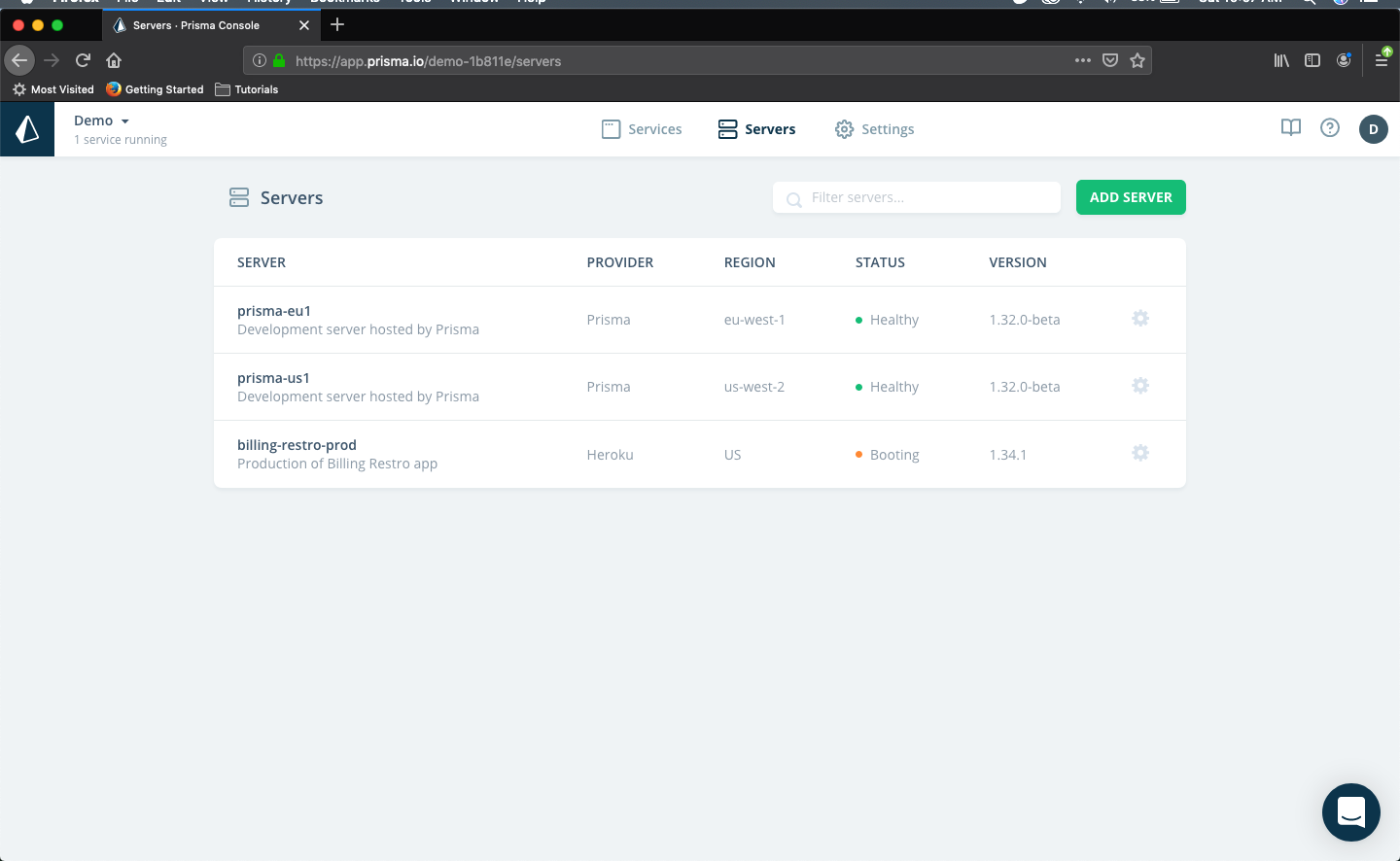Image resolution: width=1400 pixels, height=861 pixels.
Task: Open the prisma-eu1 server
Action: tap(274, 311)
